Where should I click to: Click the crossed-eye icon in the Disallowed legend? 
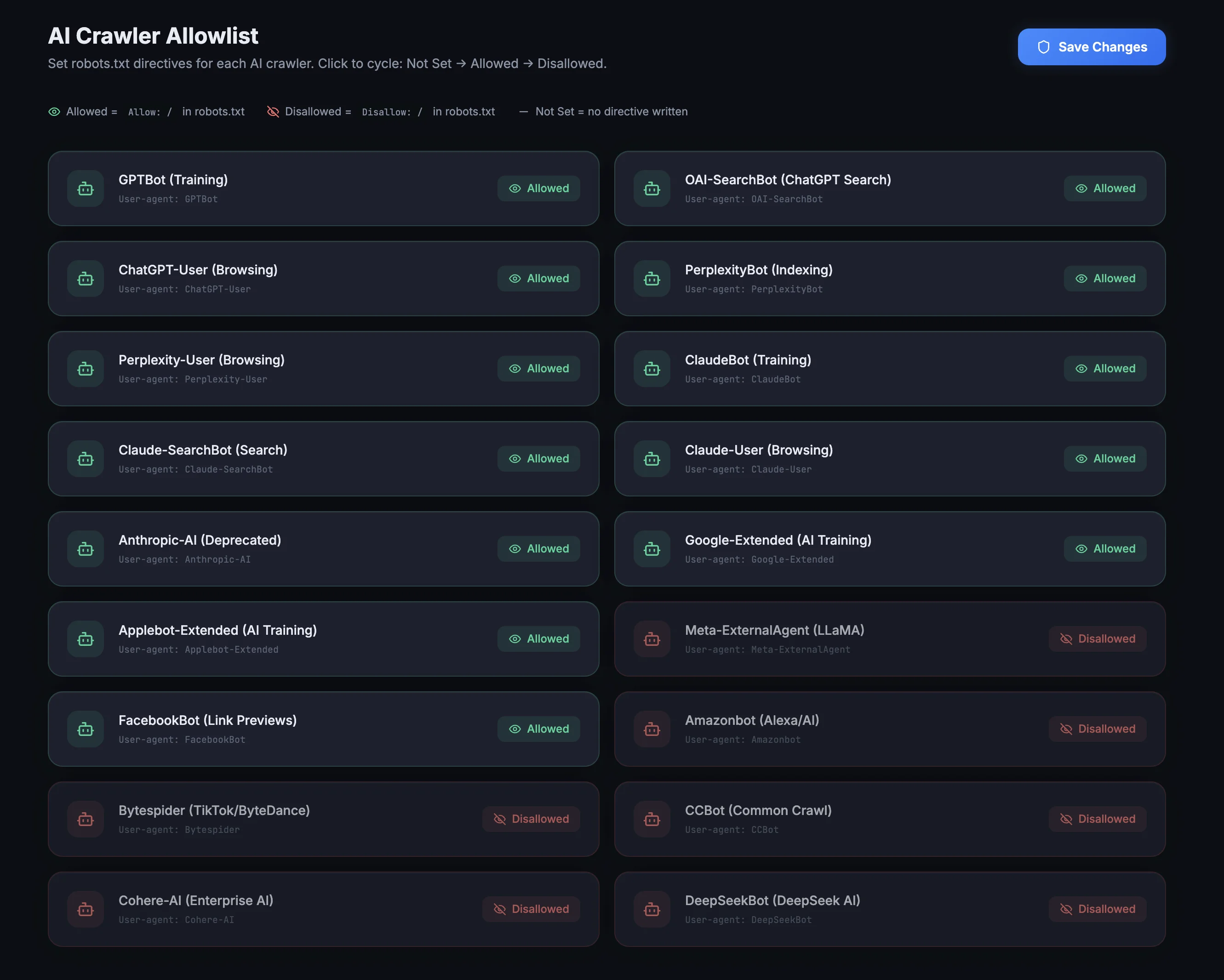[273, 112]
